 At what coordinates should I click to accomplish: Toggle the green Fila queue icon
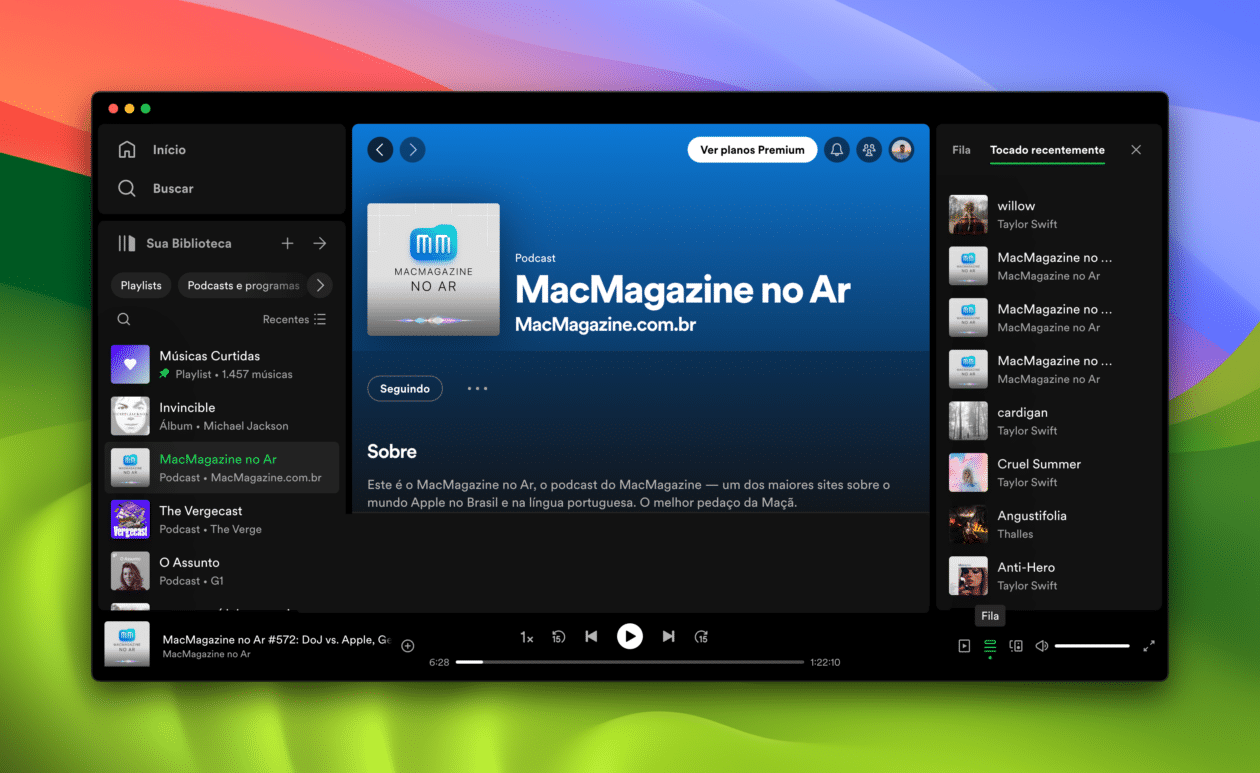click(x=990, y=646)
